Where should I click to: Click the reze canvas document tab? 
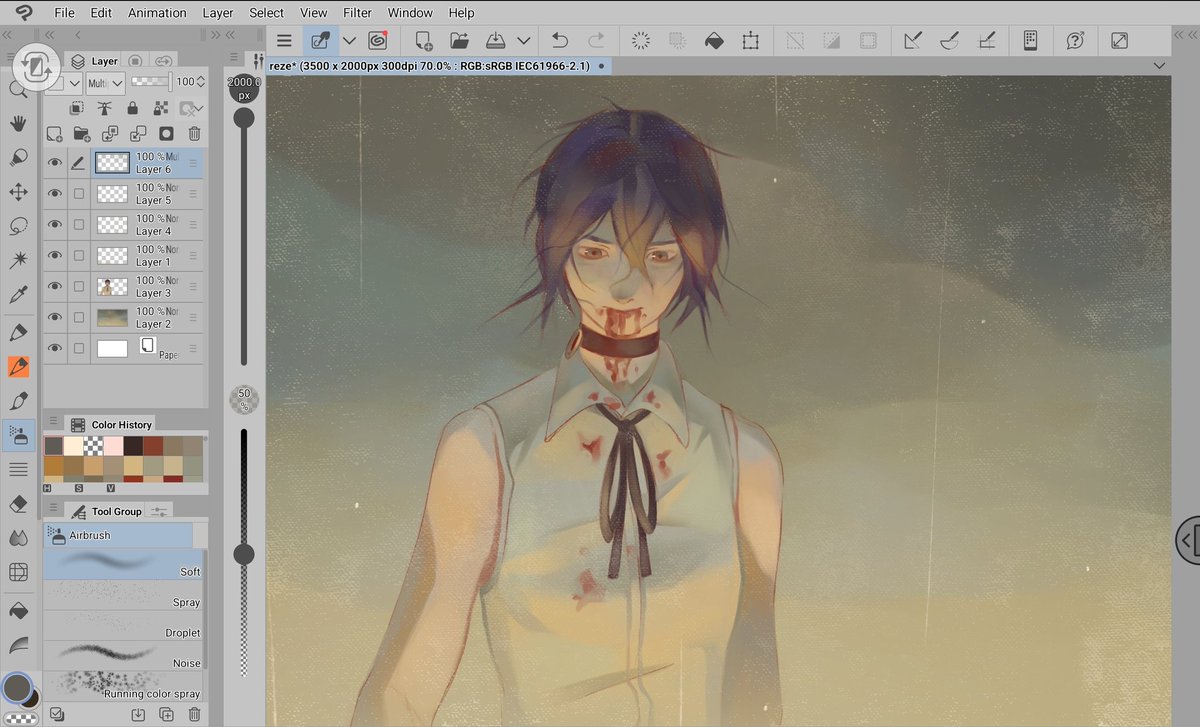(436, 65)
